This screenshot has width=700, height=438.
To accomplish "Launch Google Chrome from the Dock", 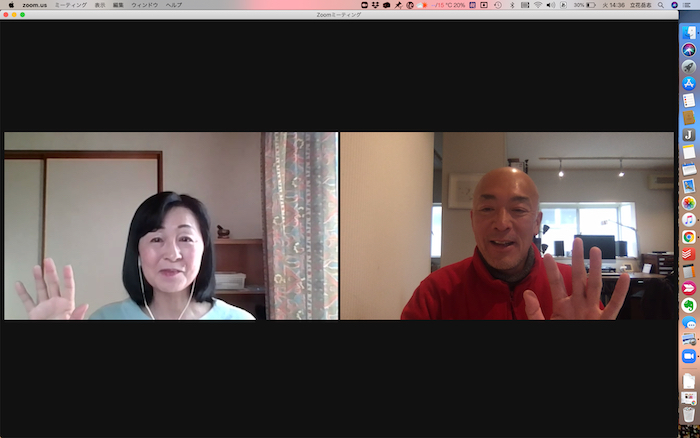I will click(x=689, y=237).
